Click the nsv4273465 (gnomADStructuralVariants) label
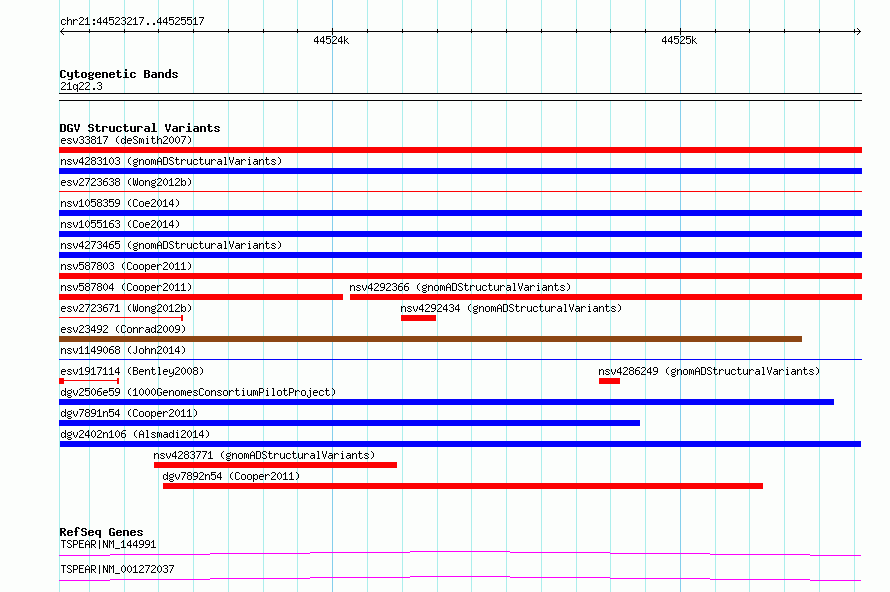This screenshot has width=890, height=592. pos(171,245)
